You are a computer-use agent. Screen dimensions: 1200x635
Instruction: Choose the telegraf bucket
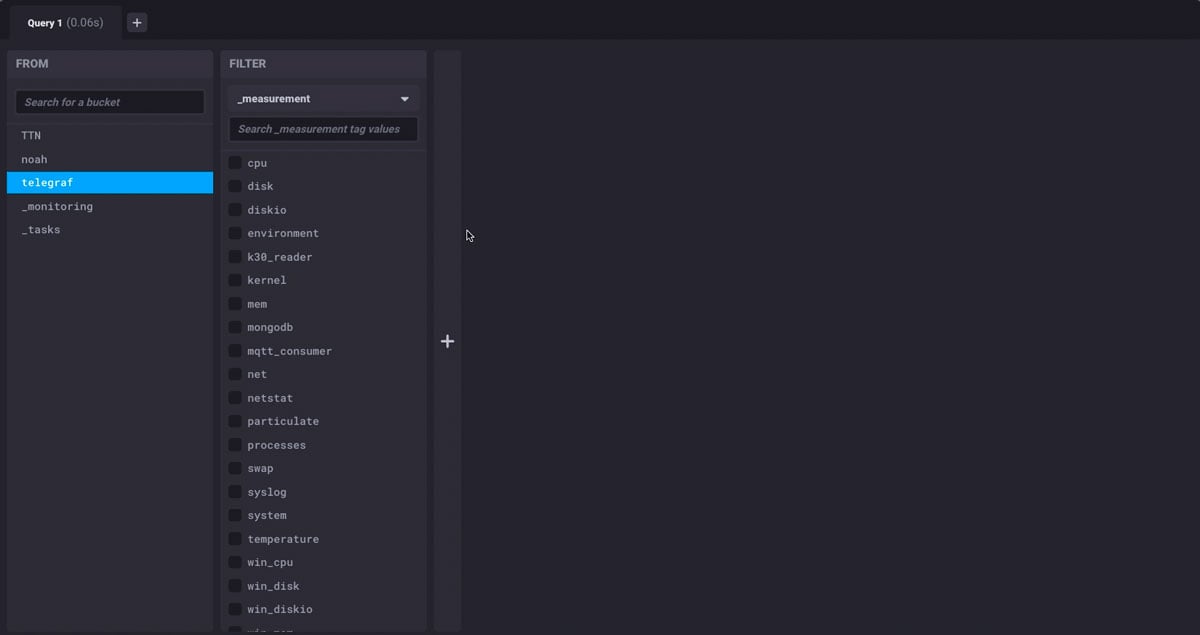coord(47,183)
